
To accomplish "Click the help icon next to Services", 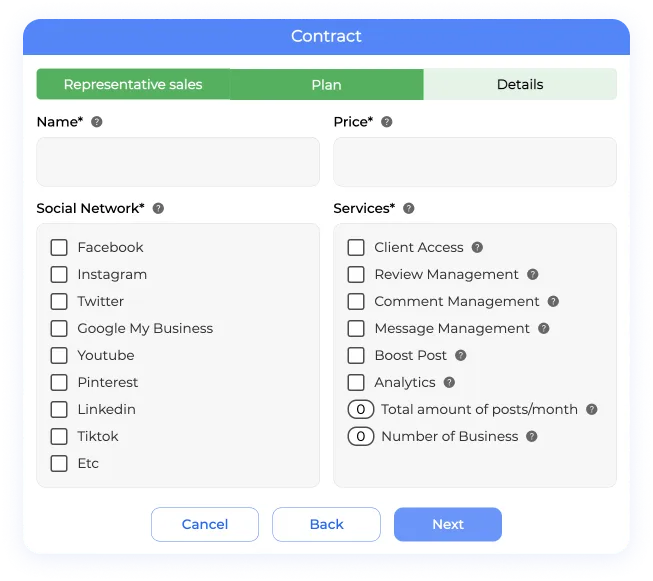I will (x=408, y=209).
